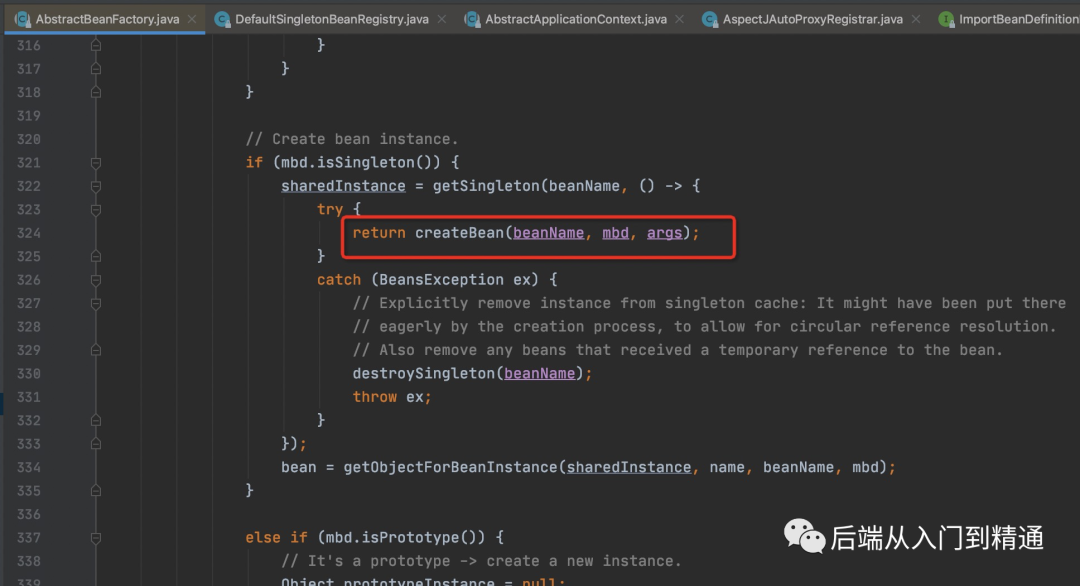Open the DefaultSingletonBeanRegistry.java tab
The image size is (1080, 586).
[331, 19]
